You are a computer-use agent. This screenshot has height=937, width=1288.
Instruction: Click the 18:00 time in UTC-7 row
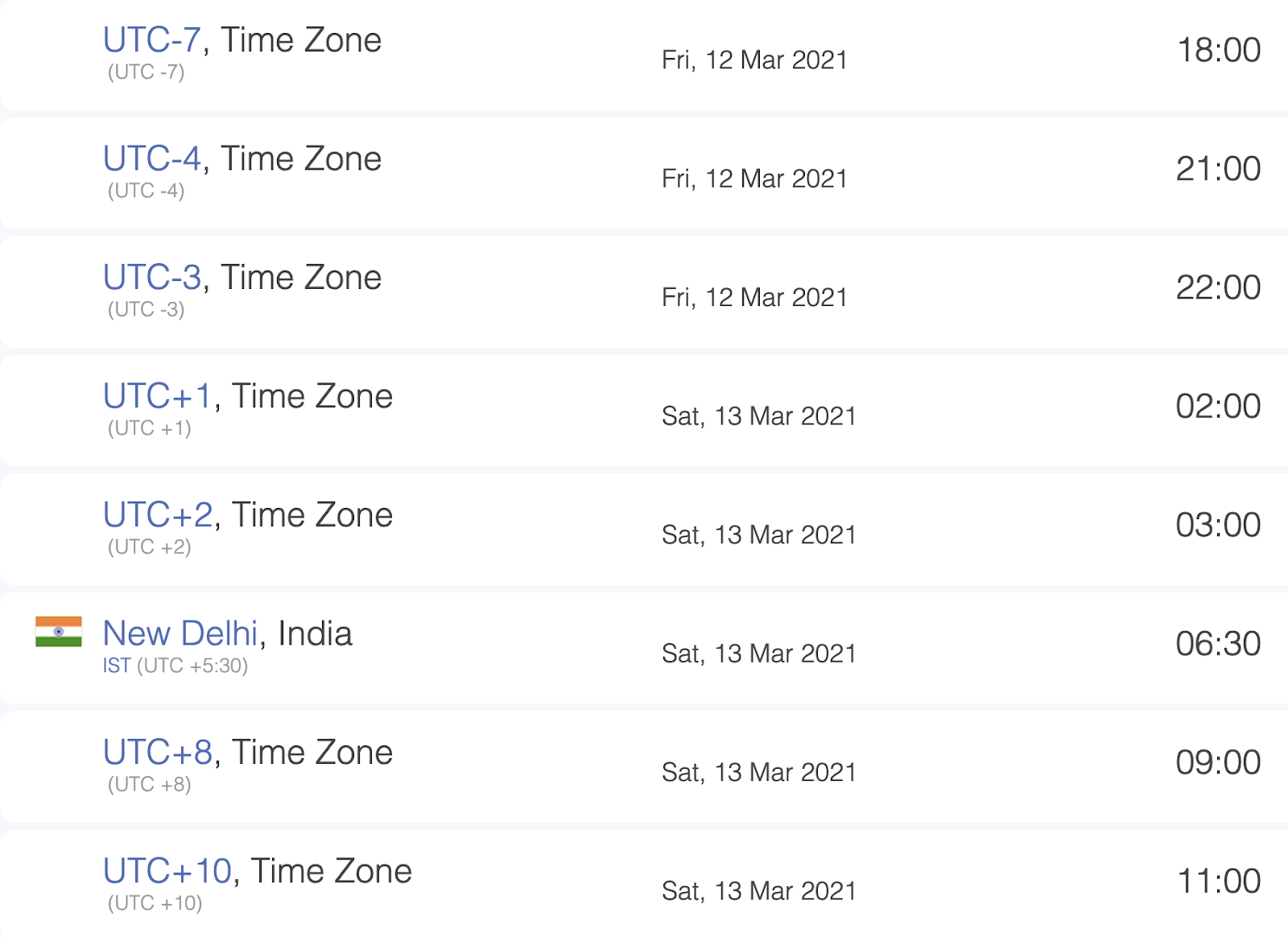tap(1219, 50)
